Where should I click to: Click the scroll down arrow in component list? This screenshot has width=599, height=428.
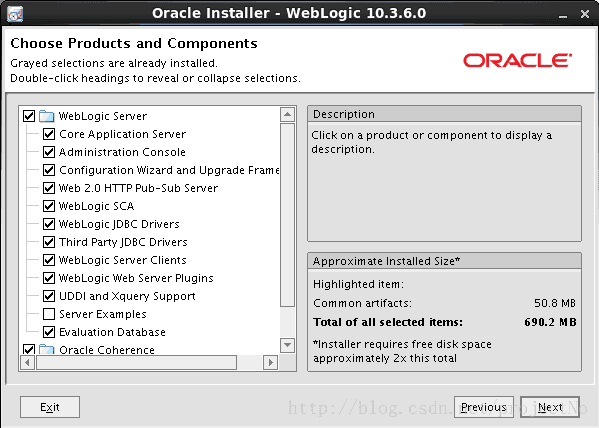(x=287, y=345)
